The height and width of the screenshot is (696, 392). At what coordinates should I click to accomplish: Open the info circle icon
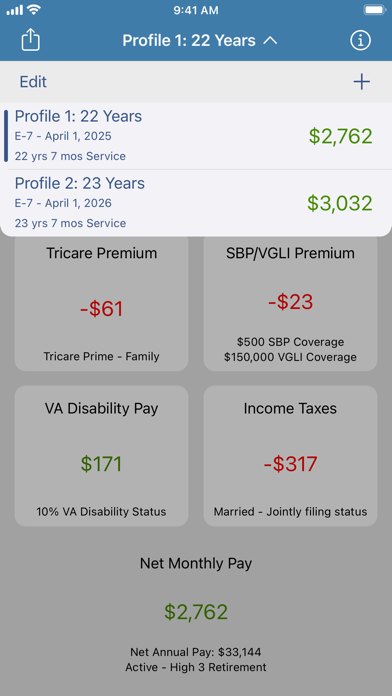(360, 40)
